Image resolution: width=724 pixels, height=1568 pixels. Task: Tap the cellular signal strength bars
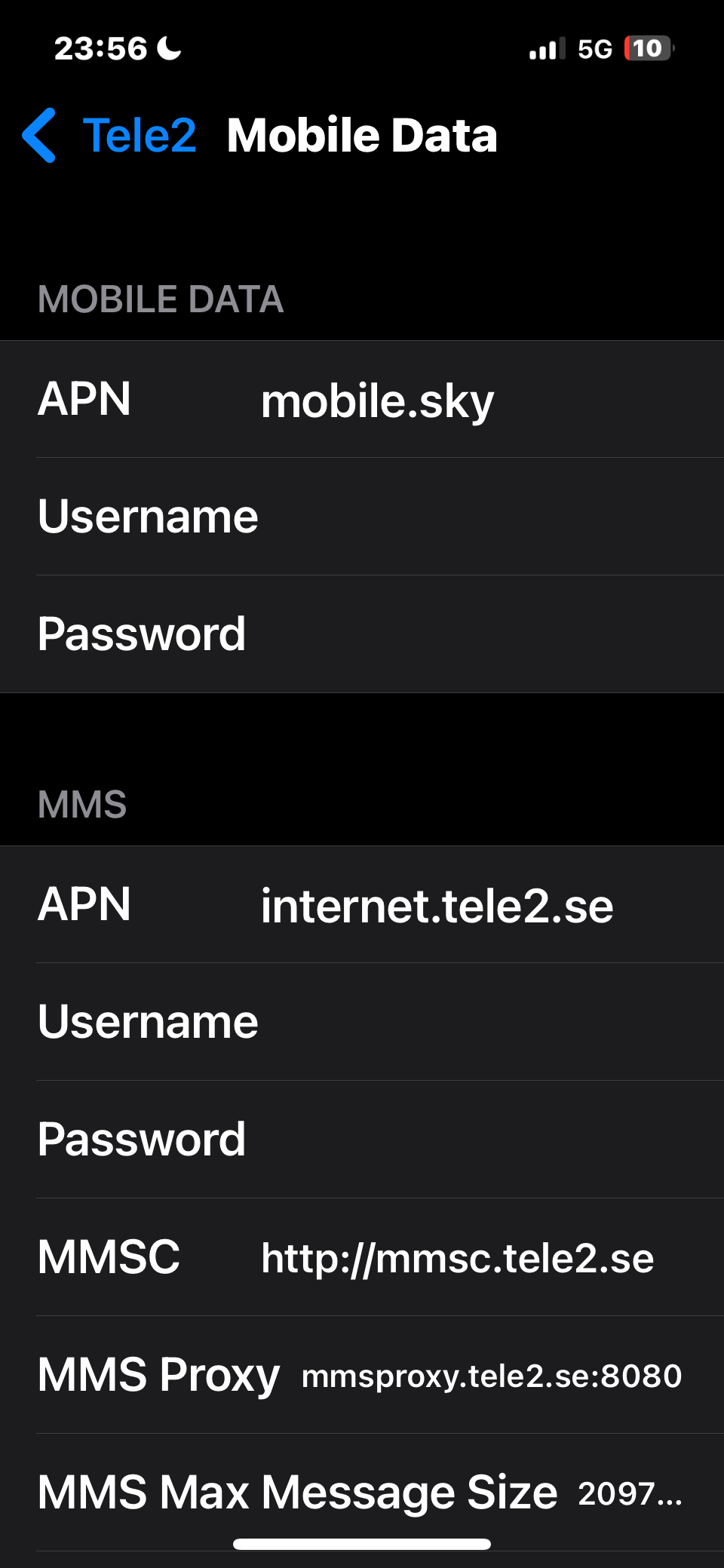547,49
